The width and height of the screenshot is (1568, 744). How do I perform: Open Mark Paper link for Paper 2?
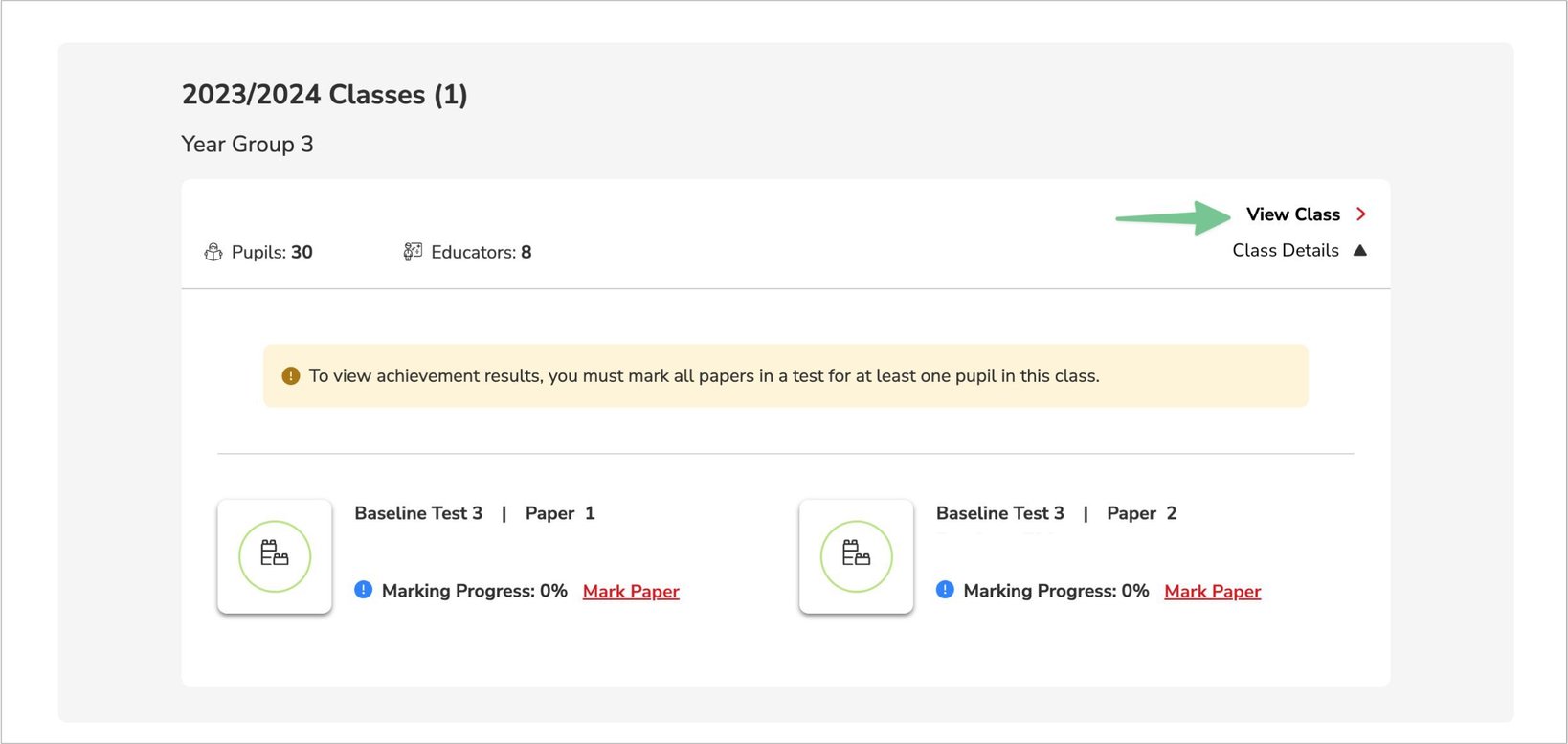[x=1212, y=592]
